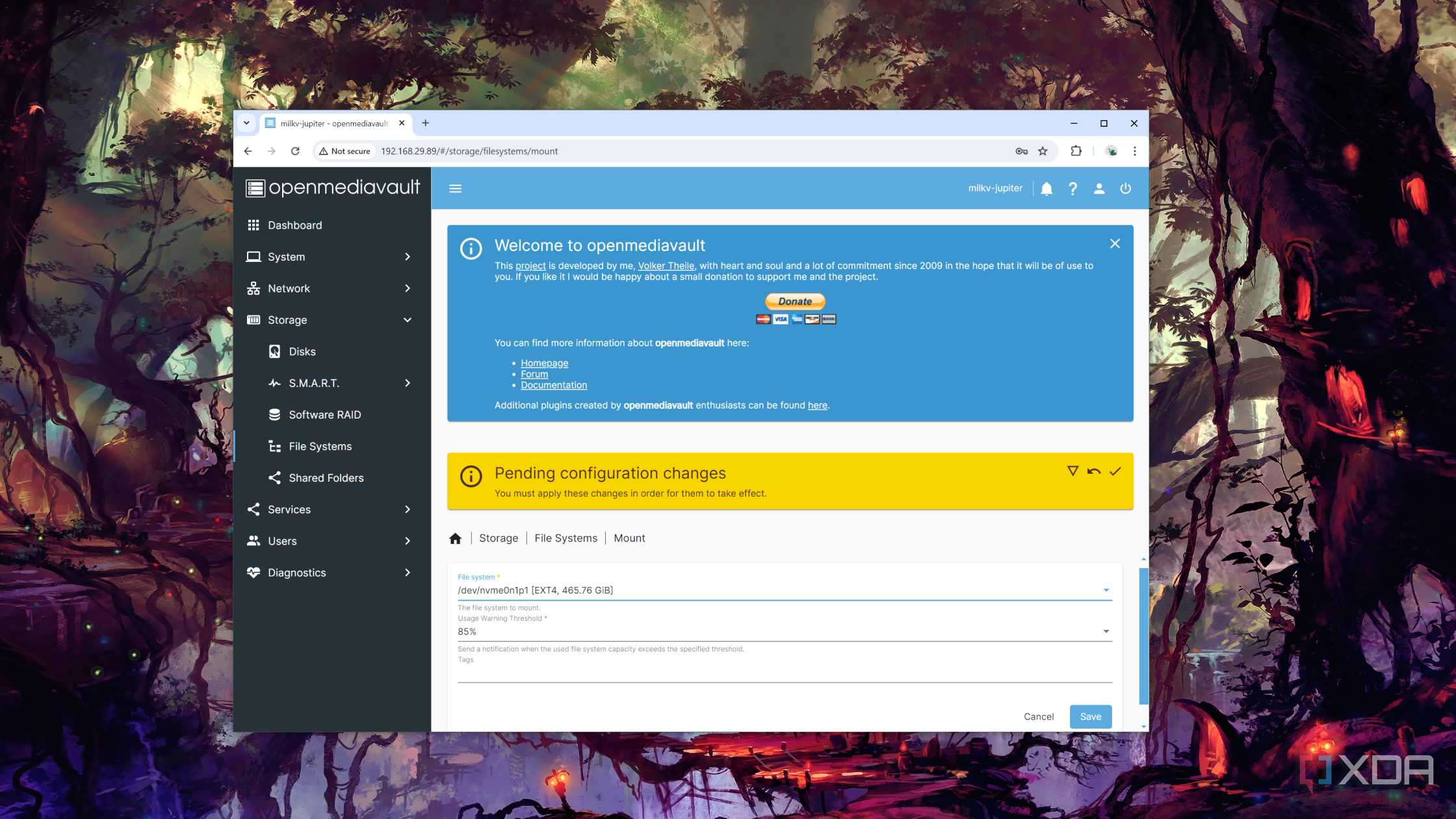Open the Forum link
This screenshot has height=819, width=1456.
[534, 374]
